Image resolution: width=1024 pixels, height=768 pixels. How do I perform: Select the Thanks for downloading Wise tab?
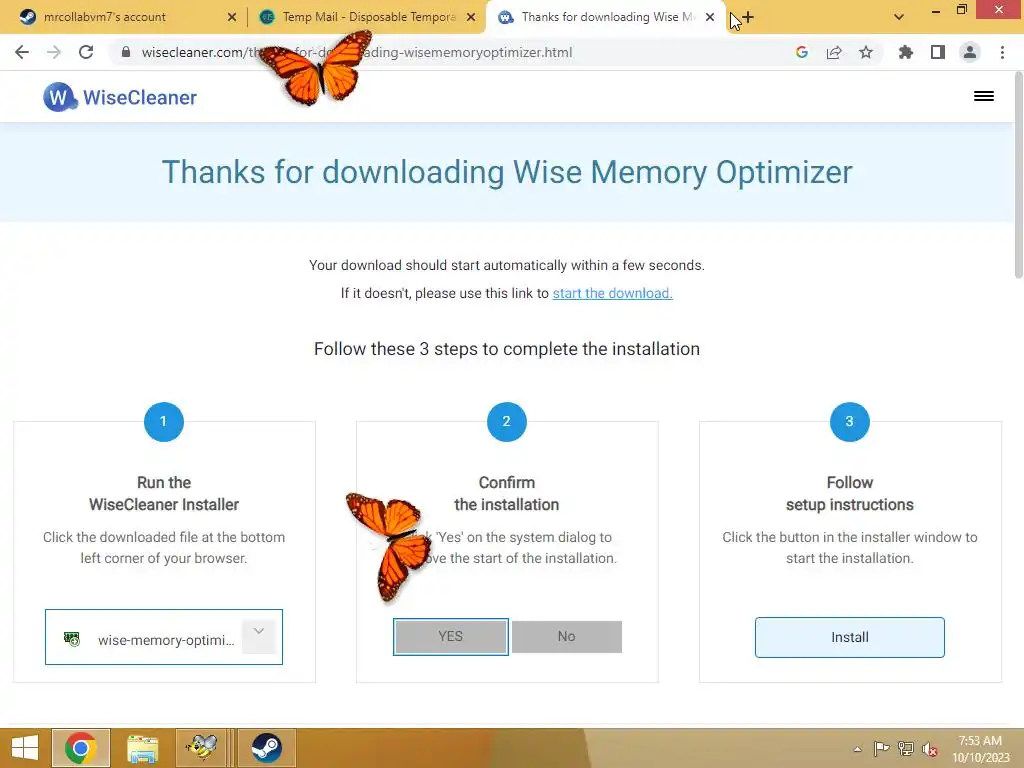point(606,18)
